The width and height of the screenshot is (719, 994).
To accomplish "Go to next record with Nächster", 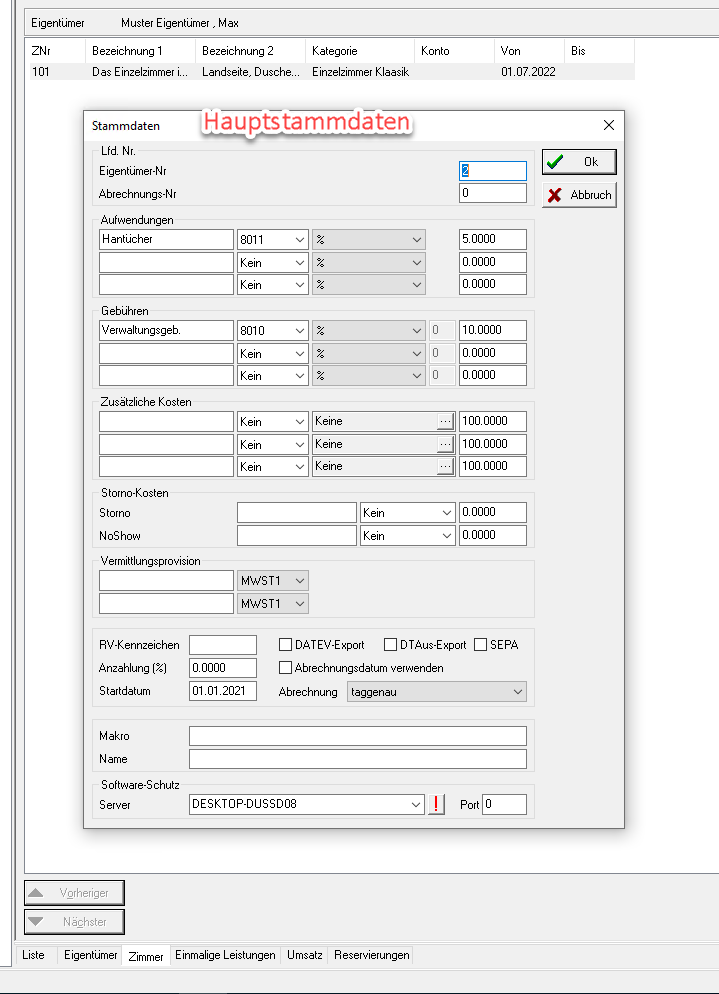I will (74, 922).
